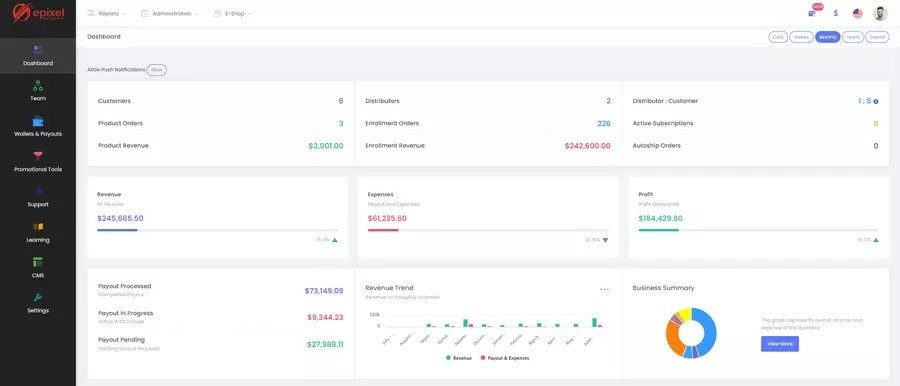The image size is (900, 386).
Task: Click the Revenue progress bar
Action: pos(218,230)
